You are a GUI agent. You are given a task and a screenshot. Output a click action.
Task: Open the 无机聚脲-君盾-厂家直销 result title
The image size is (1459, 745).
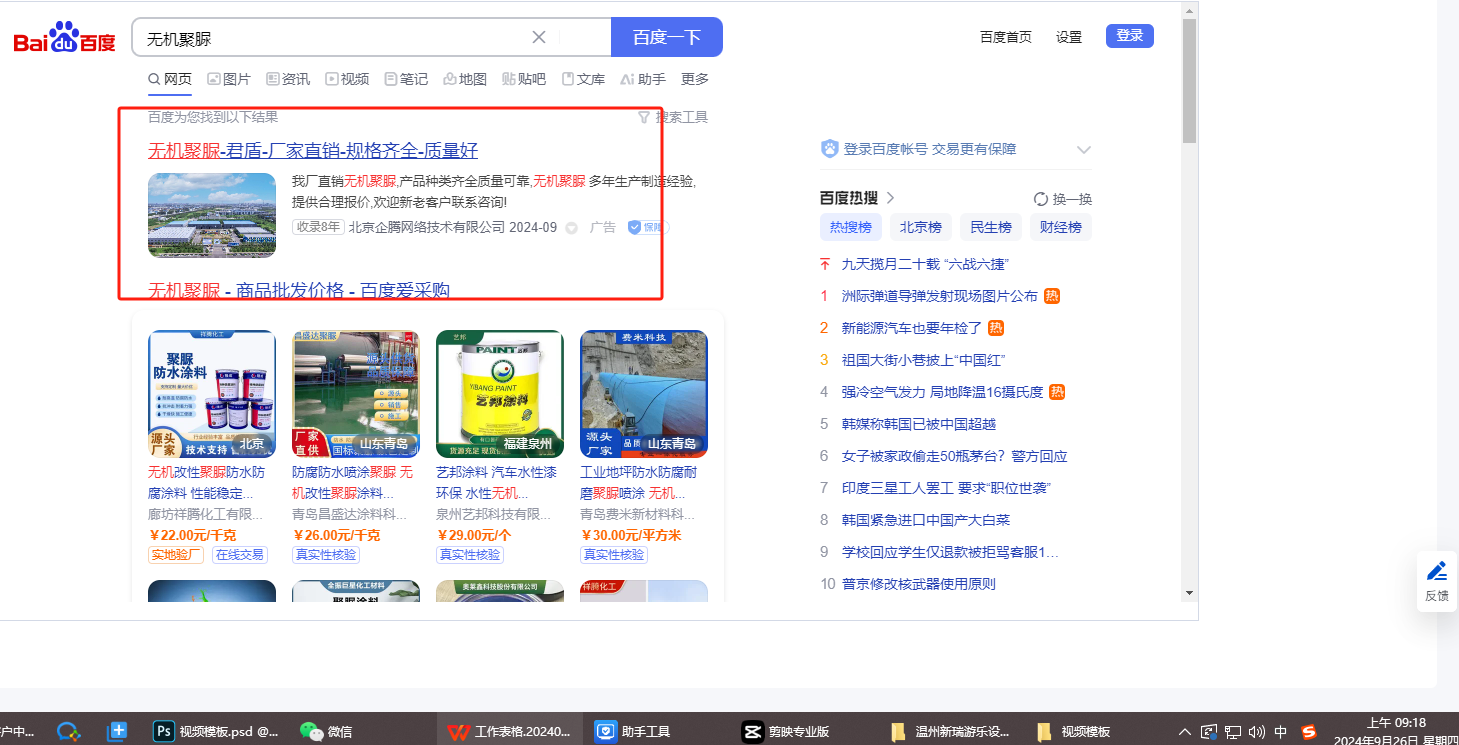coord(313,151)
